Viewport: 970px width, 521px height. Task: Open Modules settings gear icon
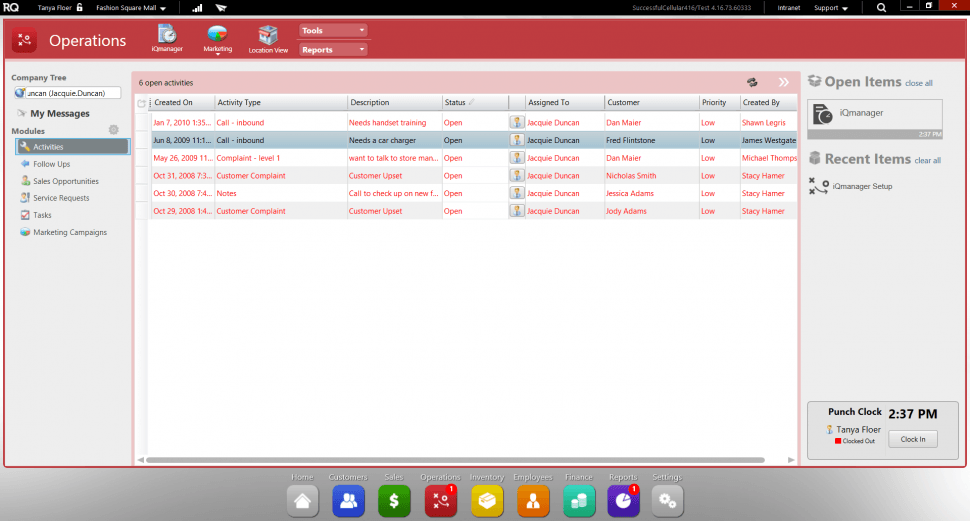[113, 130]
